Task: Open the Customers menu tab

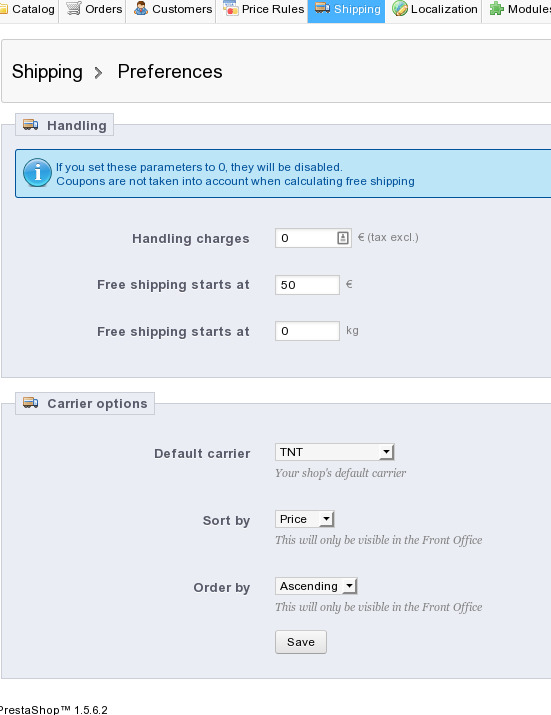Action: pyautogui.click(x=173, y=9)
